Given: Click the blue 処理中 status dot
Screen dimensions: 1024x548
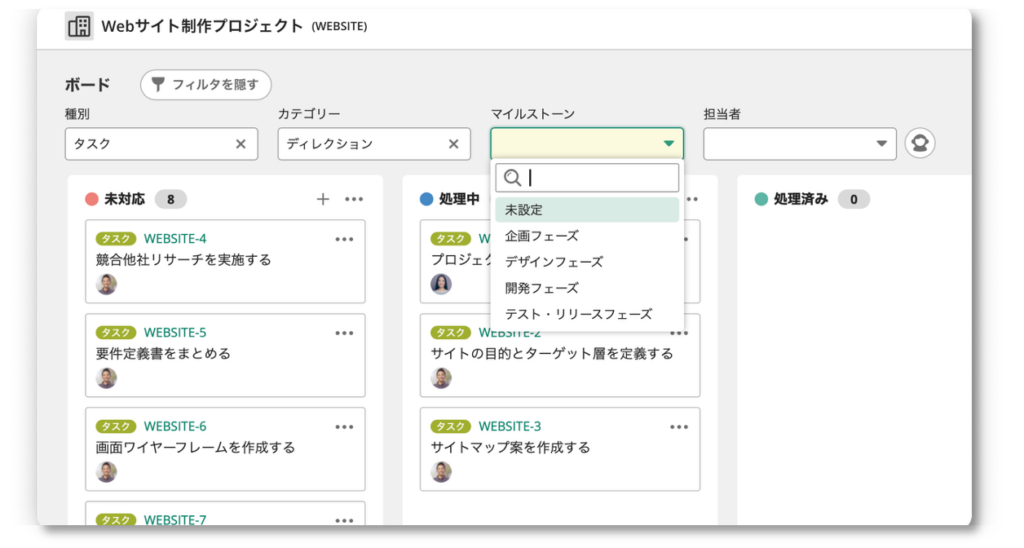Looking at the screenshot, I should coord(426,199).
